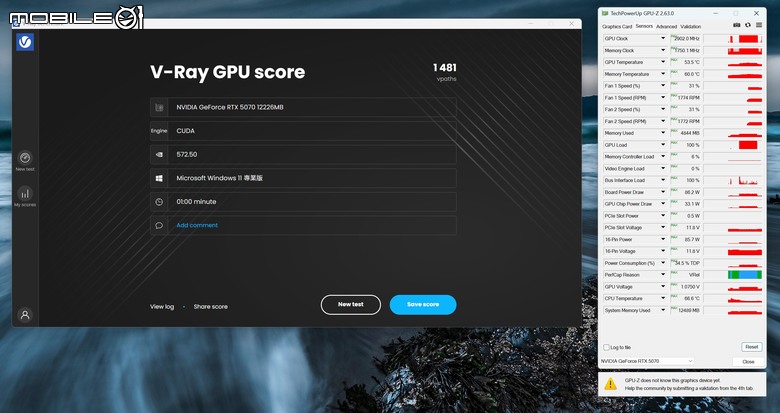Click the Share score link
The width and height of the screenshot is (780, 413).
(x=210, y=307)
